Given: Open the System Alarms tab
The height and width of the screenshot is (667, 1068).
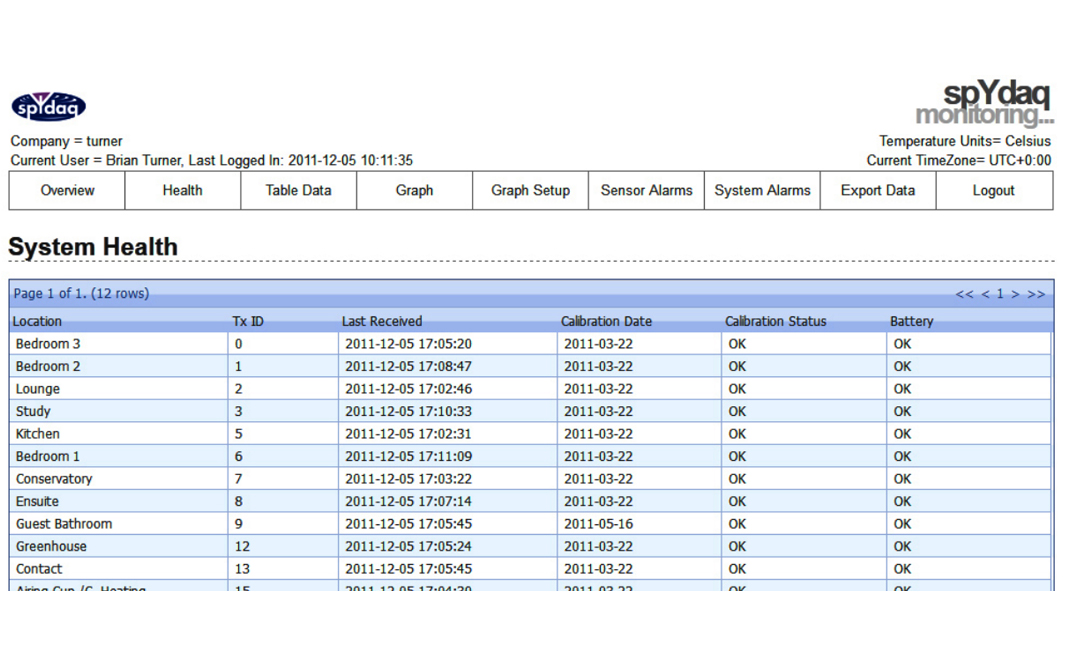Looking at the screenshot, I should [762, 190].
